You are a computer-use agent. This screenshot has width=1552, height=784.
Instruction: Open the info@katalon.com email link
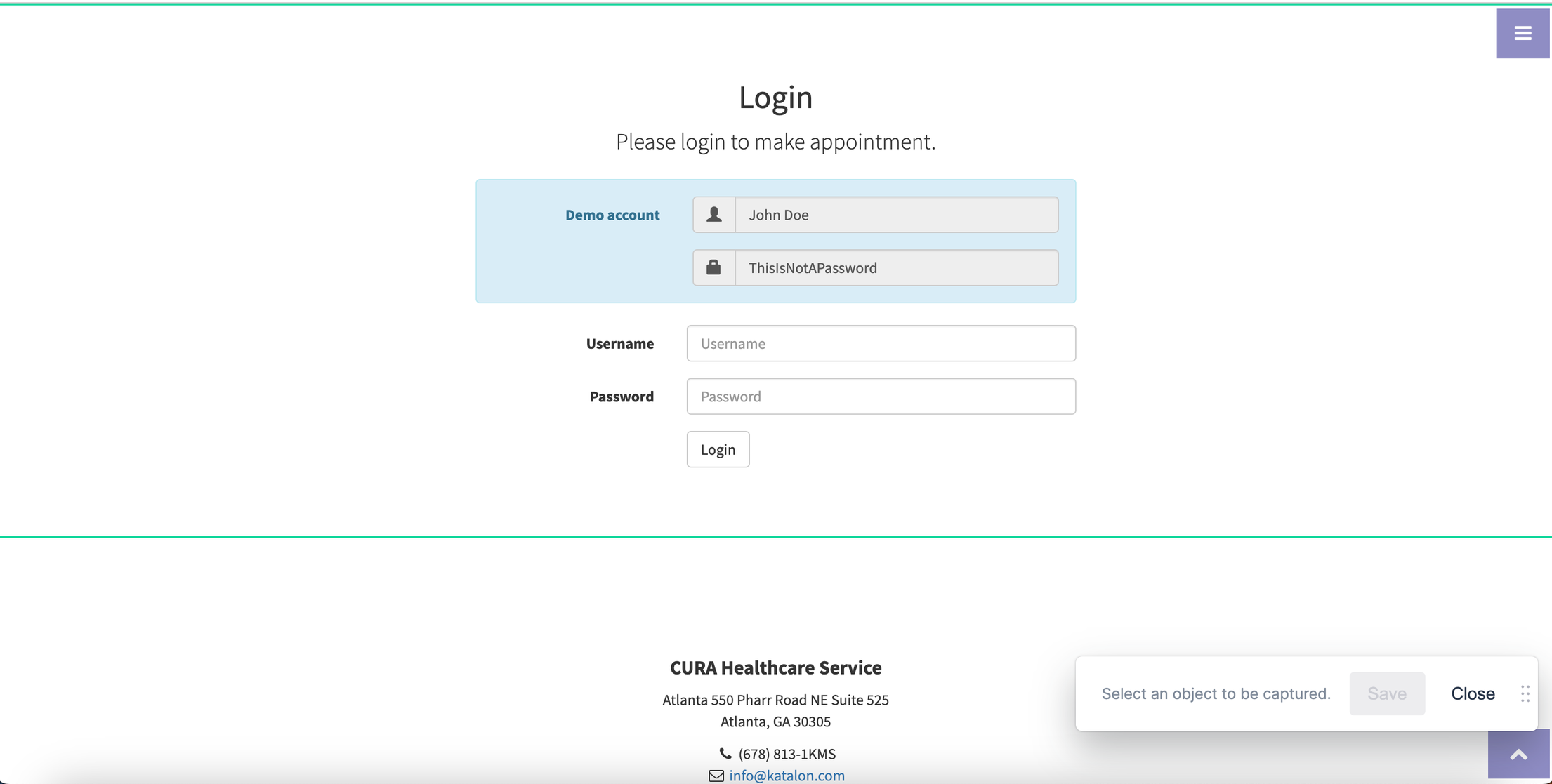[x=787, y=776]
